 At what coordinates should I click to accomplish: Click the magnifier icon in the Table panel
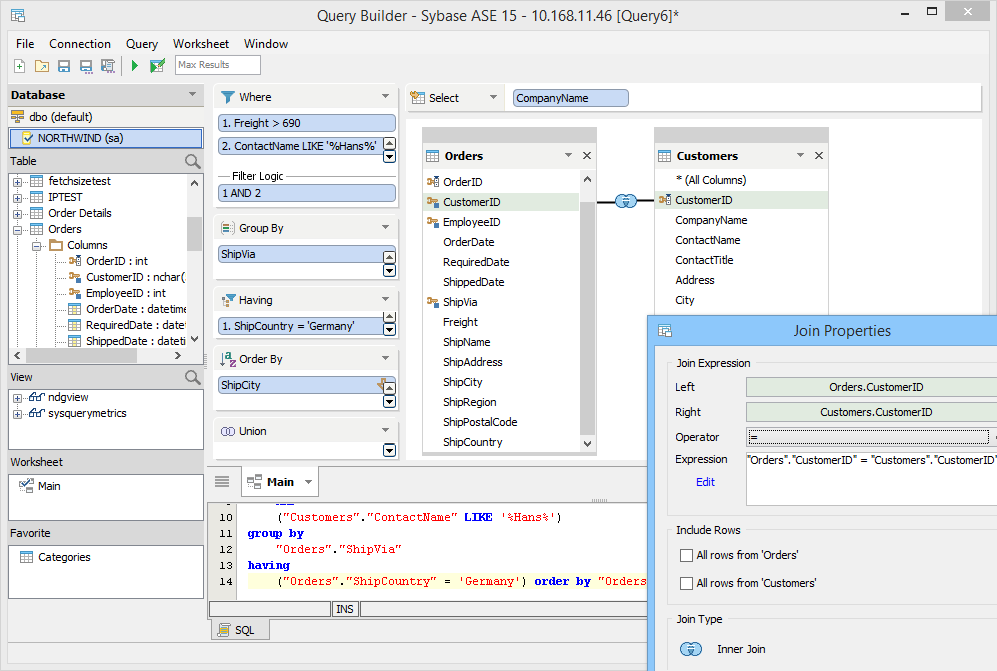tap(193, 161)
